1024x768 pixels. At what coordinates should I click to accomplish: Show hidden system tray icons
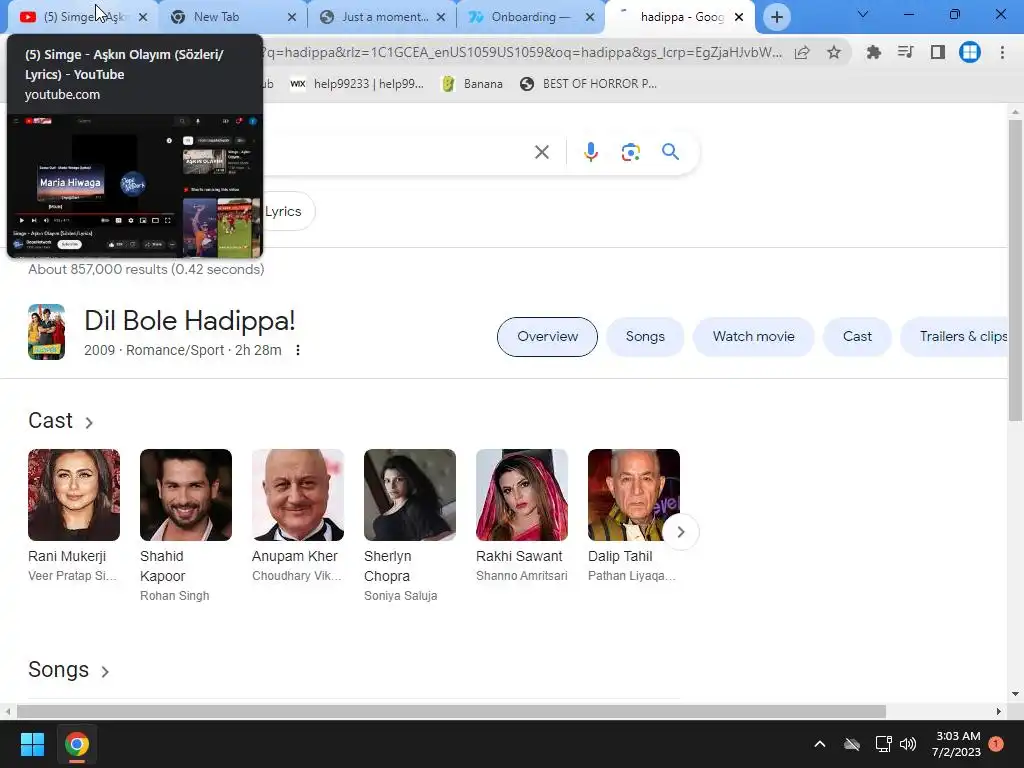[x=820, y=744]
